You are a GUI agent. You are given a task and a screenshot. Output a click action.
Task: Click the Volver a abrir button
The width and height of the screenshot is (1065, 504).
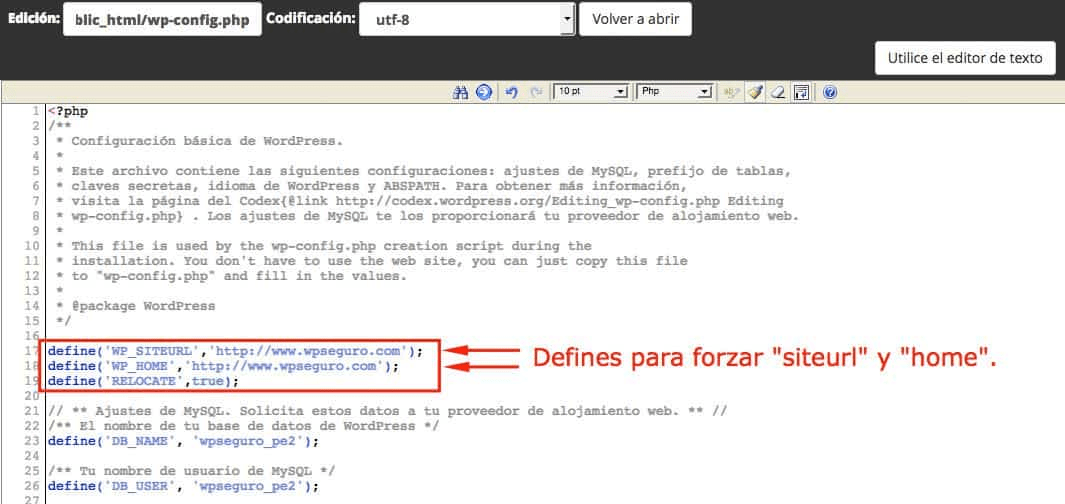click(x=635, y=19)
